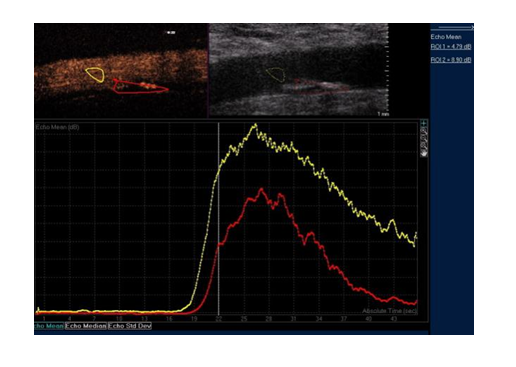Select the yellow dotted ROI on grayscale image
The image size is (516, 367).
coord(276,75)
